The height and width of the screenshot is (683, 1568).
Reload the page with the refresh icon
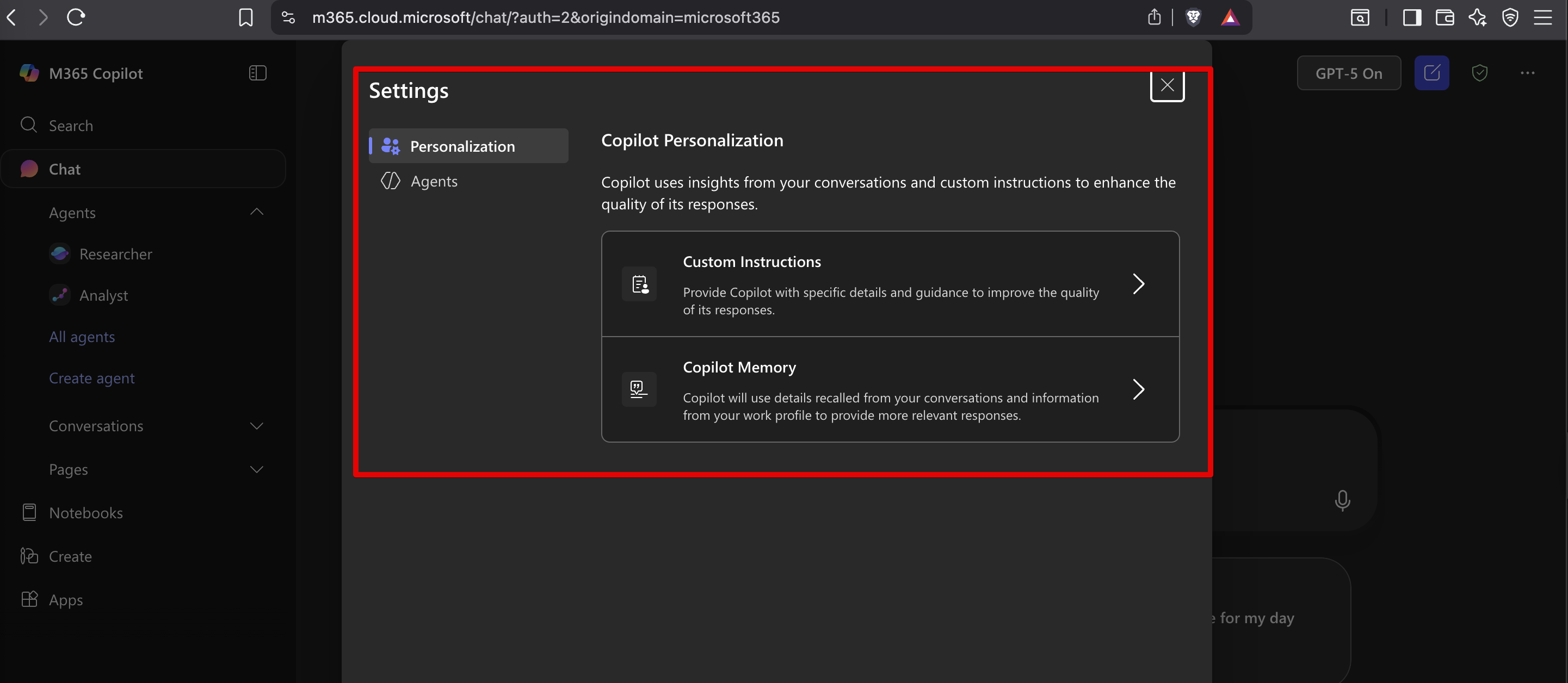pos(76,17)
